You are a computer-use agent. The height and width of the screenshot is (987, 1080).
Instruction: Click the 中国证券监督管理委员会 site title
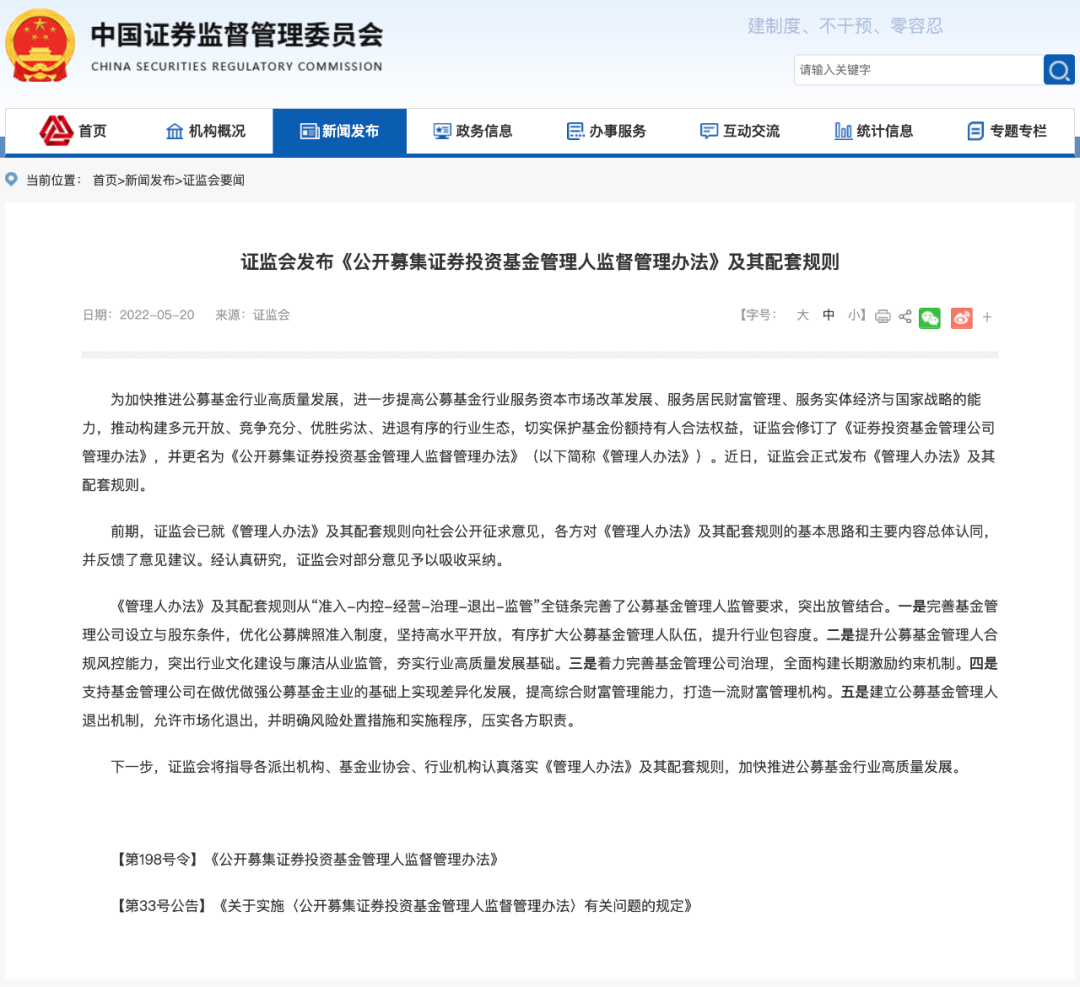tap(237, 35)
